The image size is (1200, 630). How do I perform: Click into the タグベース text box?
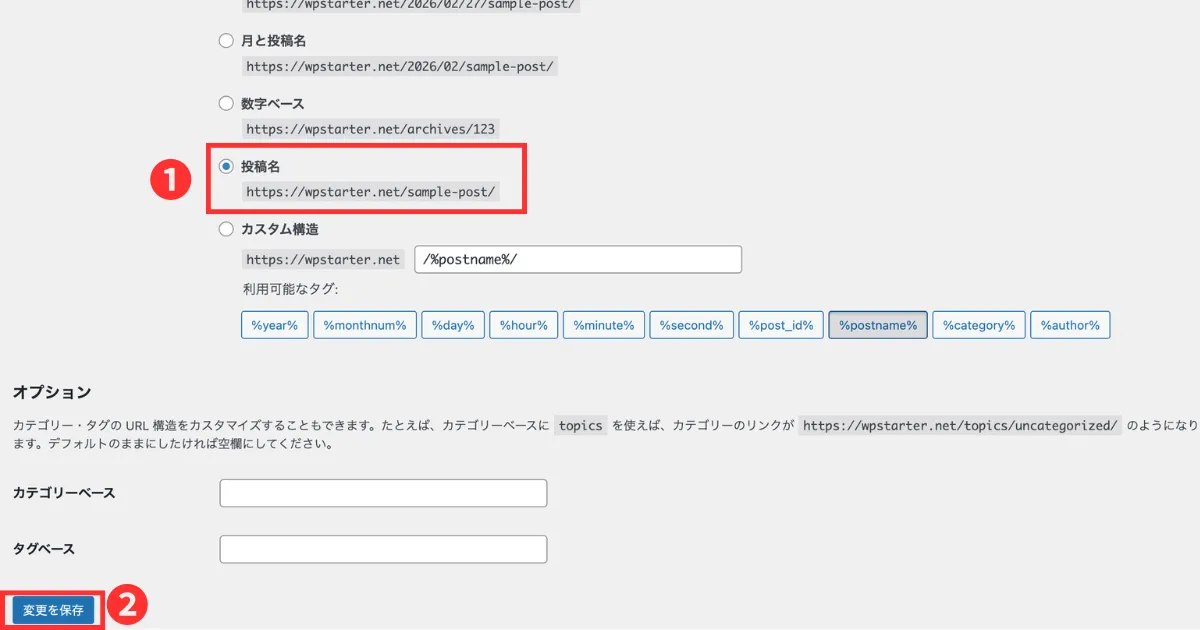(383, 549)
